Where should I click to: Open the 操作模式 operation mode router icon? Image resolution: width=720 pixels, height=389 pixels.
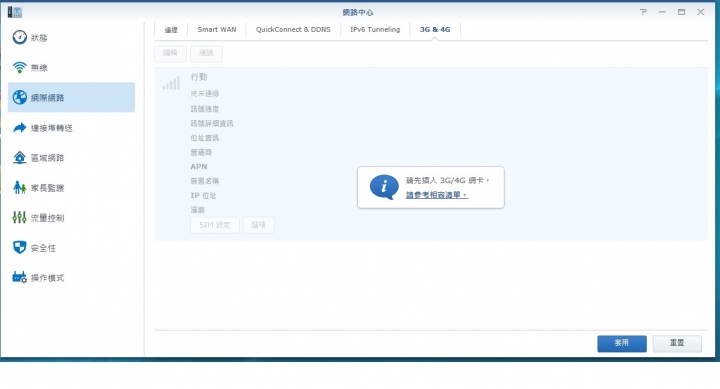pyautogui.click(x=19, y=277)
